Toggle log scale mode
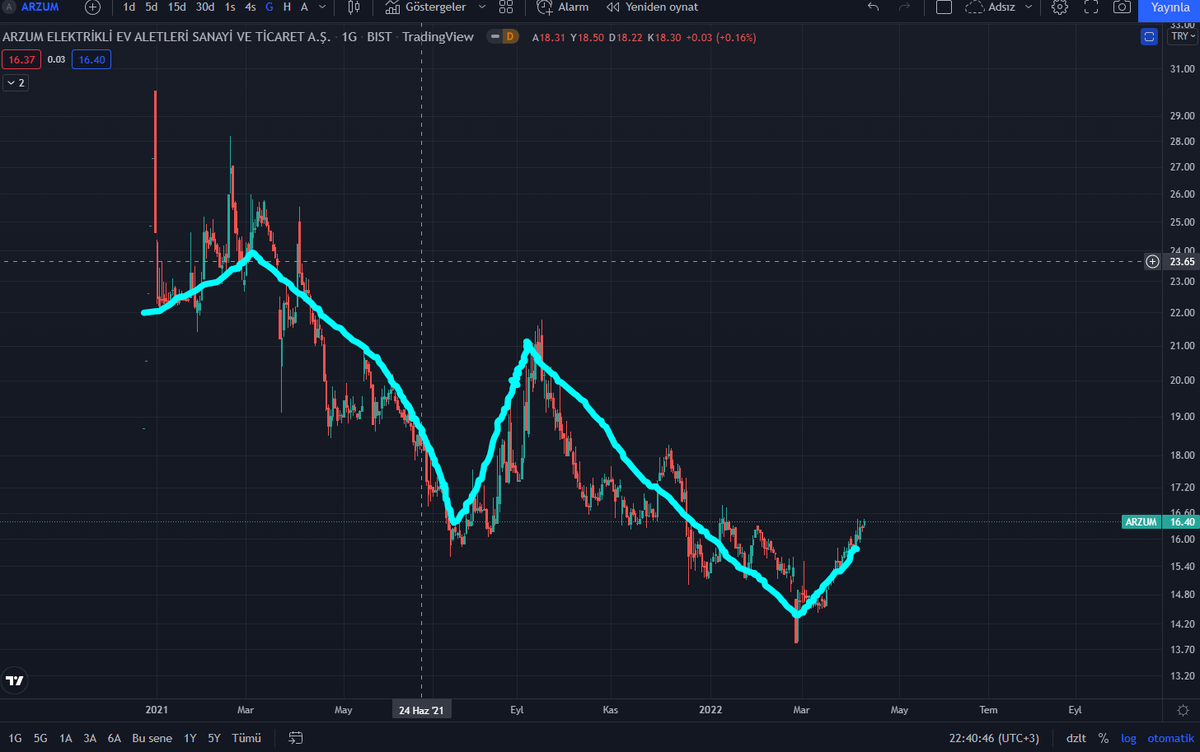The width and height of the screenshot is (1200, 752). pyautogui.click(x=1128, y=738)
